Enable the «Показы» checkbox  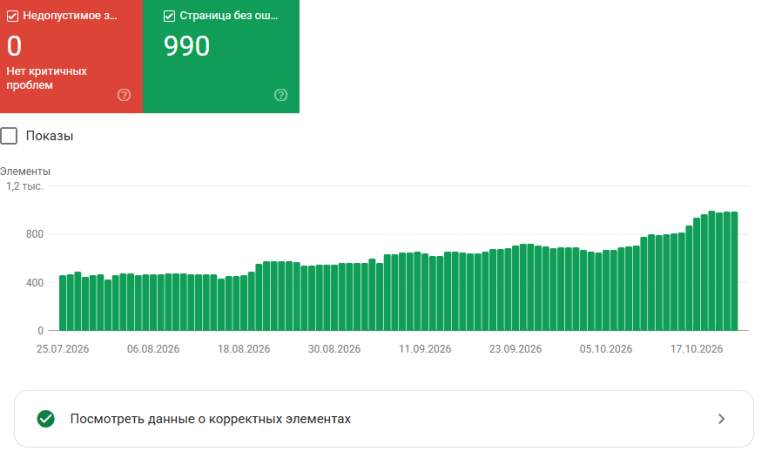(x=9, y=136)
